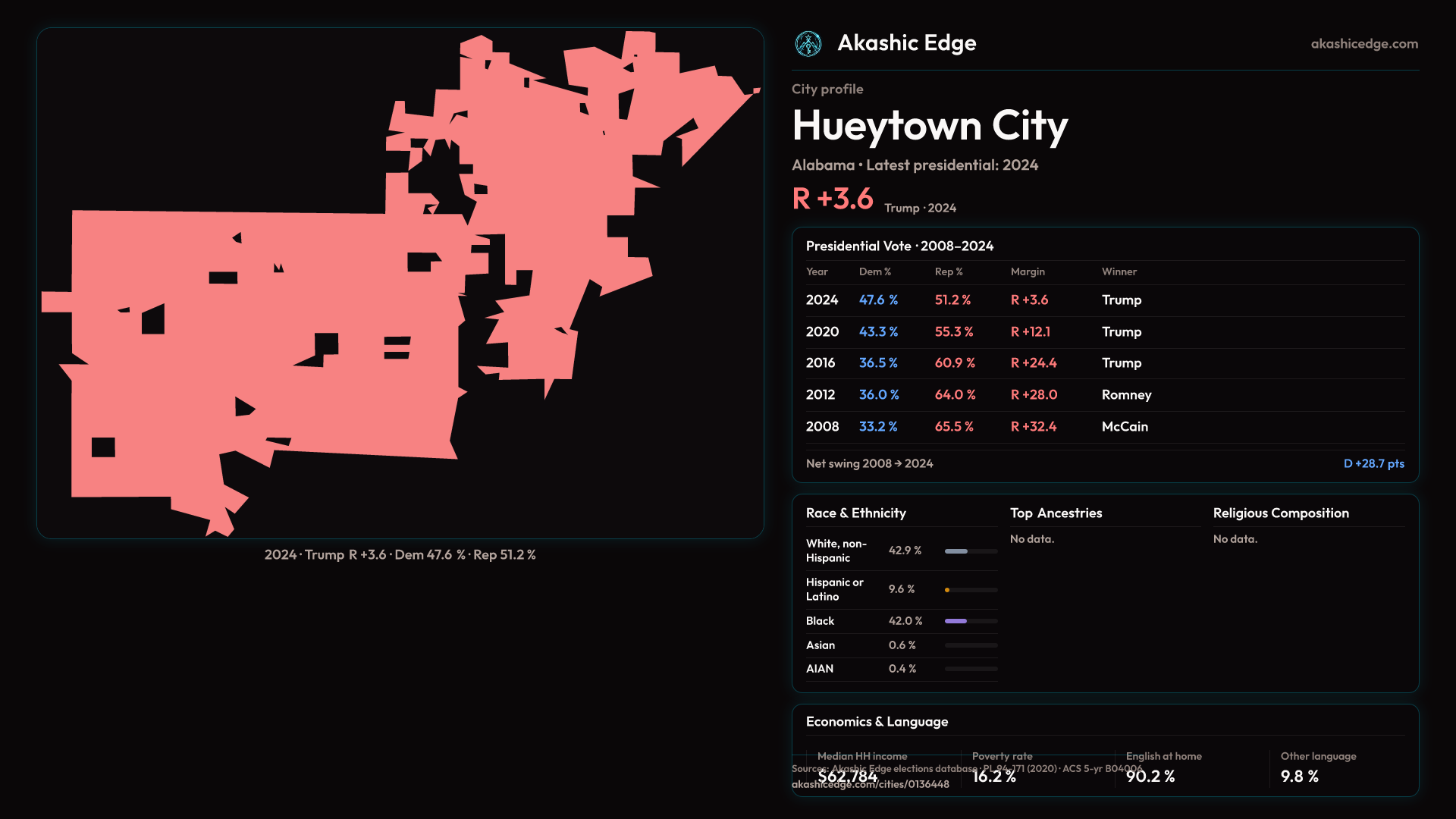
Task: Select the 2020 row year label
Action: pos(822,332)
